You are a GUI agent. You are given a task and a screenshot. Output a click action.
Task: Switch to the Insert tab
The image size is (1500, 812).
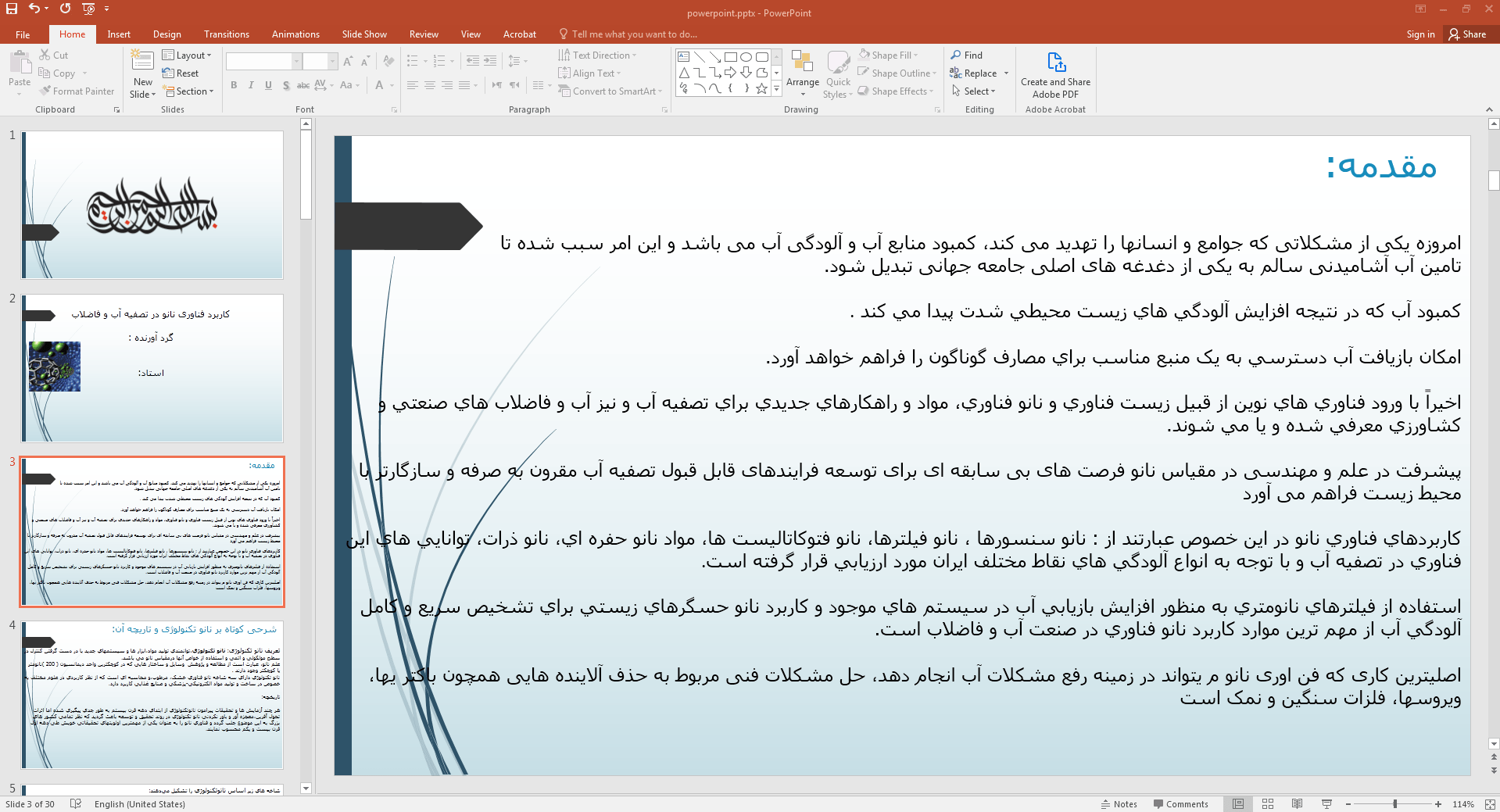pos(119,34)
